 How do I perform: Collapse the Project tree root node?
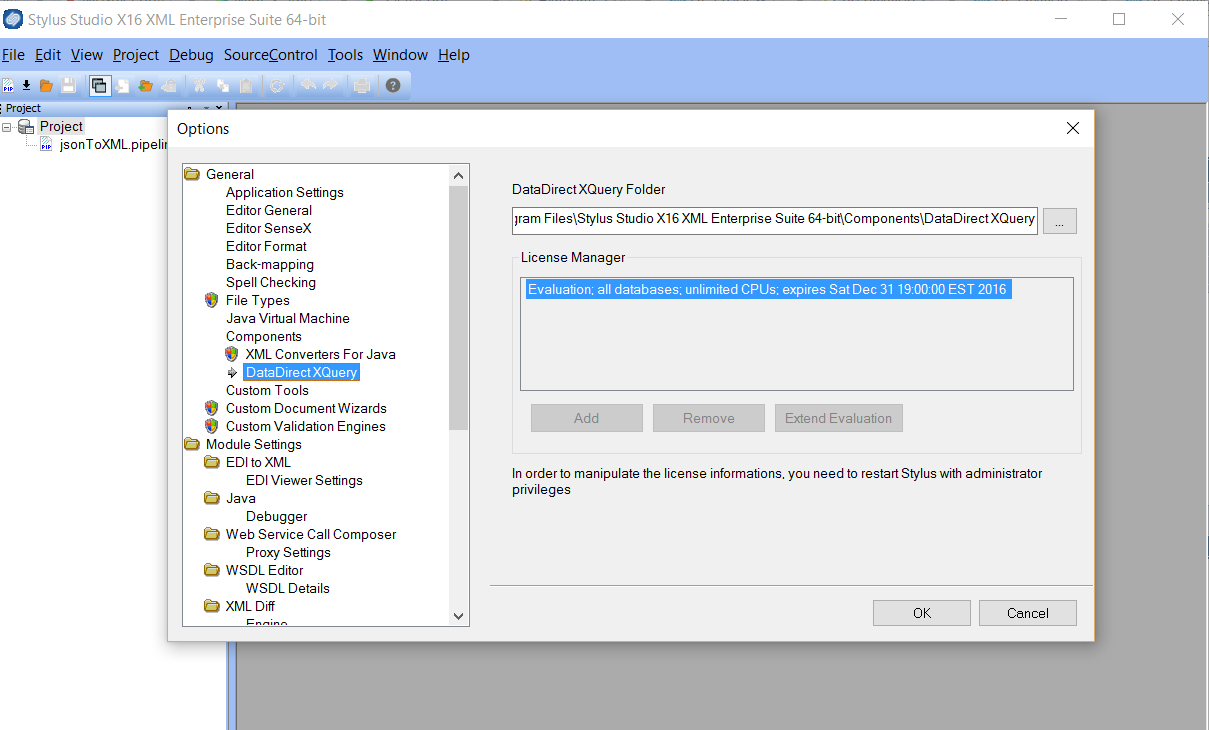pos(7,127)
